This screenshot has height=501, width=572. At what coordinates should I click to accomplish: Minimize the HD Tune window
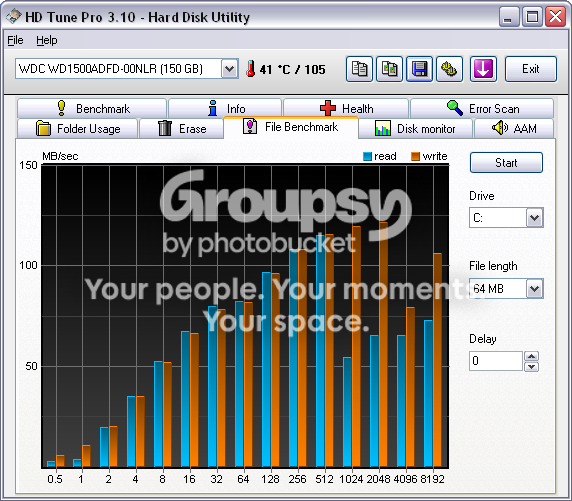509,16
